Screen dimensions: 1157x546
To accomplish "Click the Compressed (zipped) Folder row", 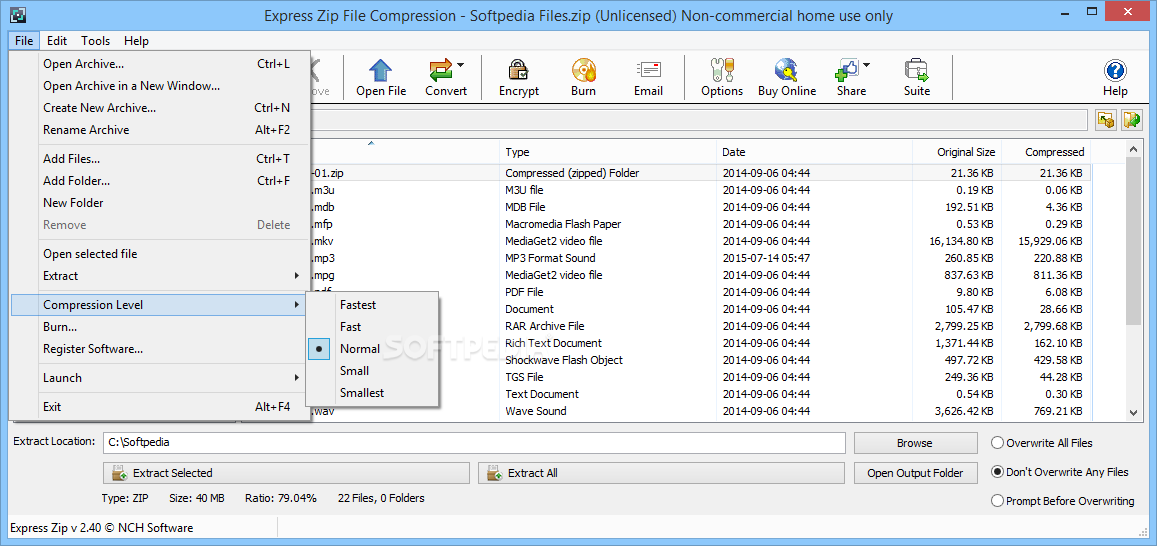I will click(x=699, y=173).
